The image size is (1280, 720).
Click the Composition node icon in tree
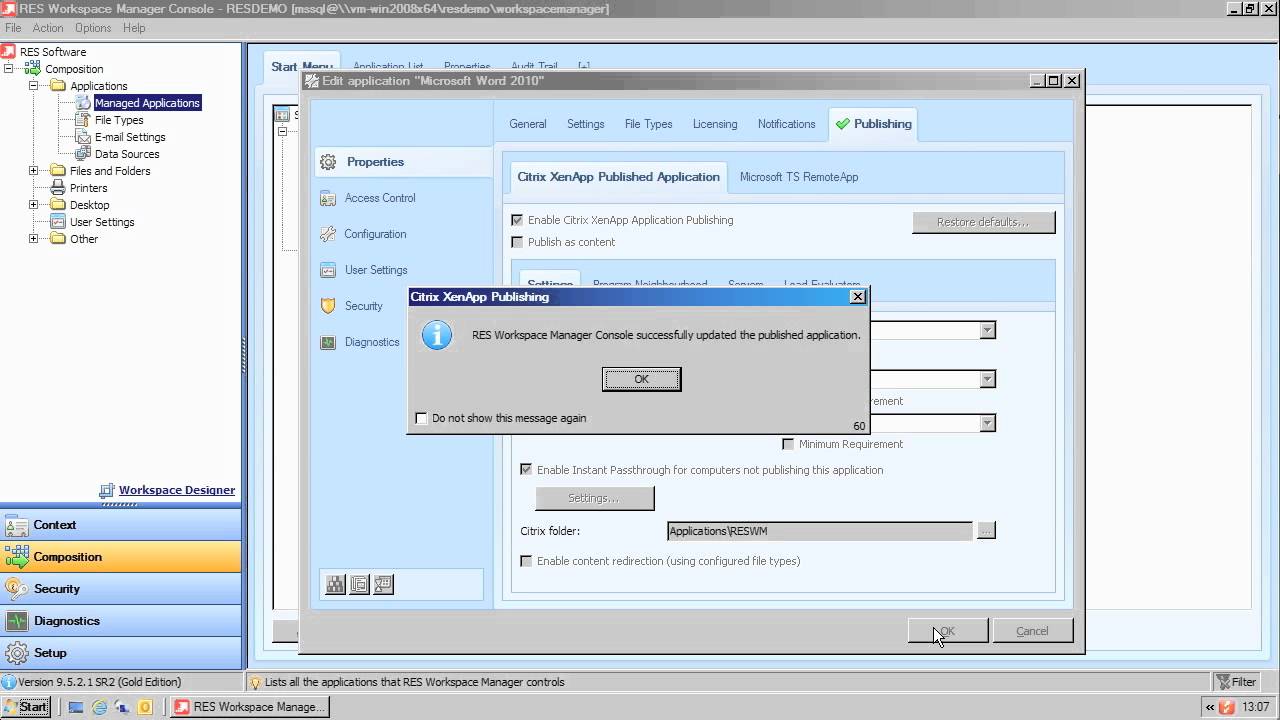tap(33, 69)
